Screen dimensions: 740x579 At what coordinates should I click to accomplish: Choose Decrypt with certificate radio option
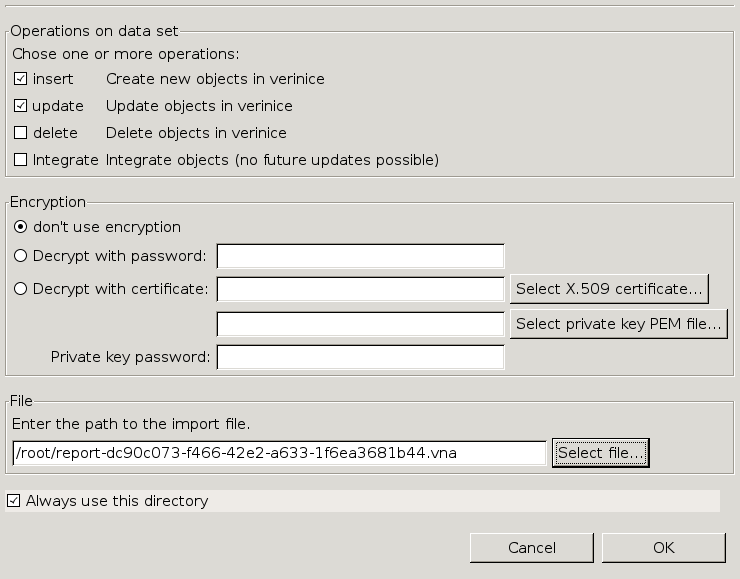21,289
